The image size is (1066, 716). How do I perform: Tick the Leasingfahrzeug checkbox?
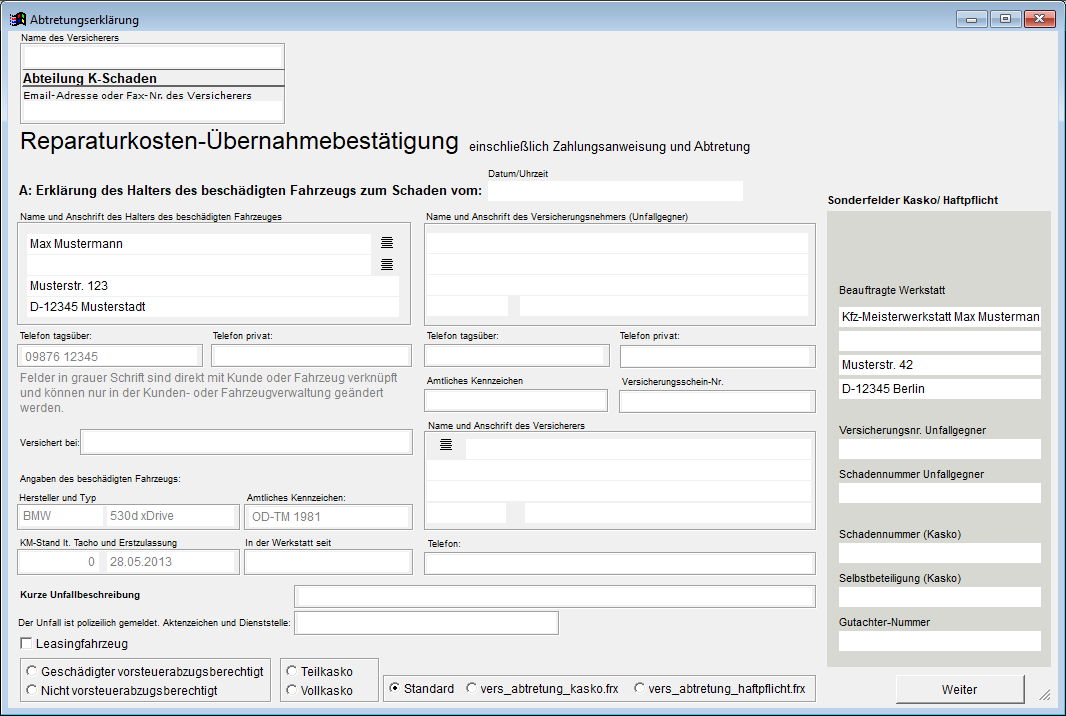tap(26, 643)
